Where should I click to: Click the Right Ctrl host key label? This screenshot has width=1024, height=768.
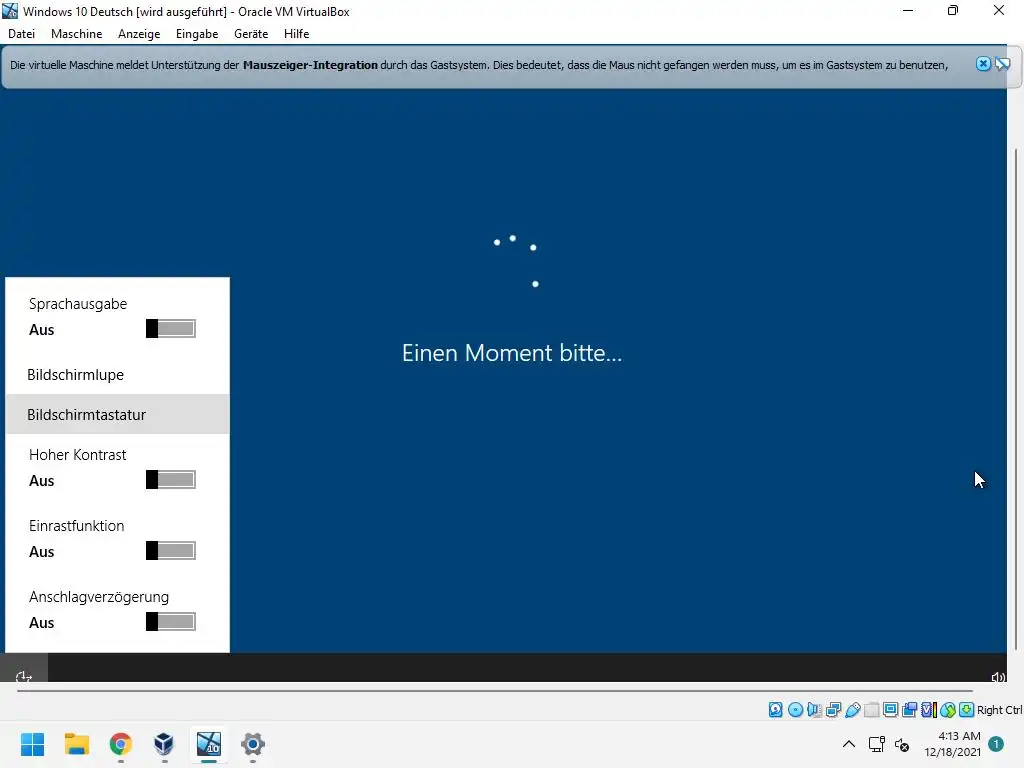pyautogui.click(x=999, y=710)
